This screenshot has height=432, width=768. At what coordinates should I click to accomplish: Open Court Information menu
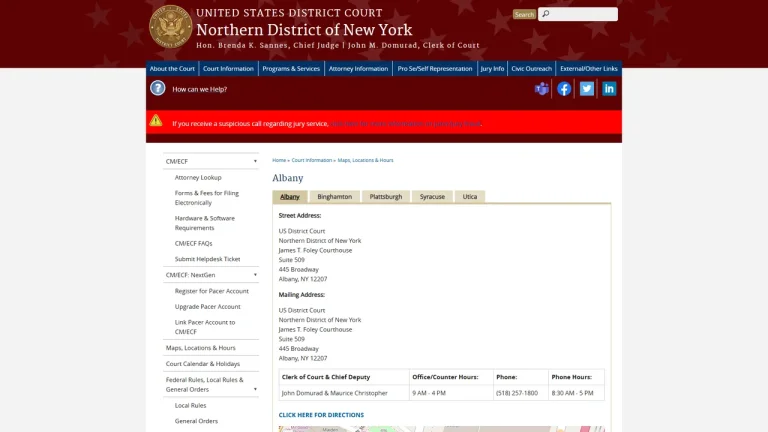pos(228,69)
